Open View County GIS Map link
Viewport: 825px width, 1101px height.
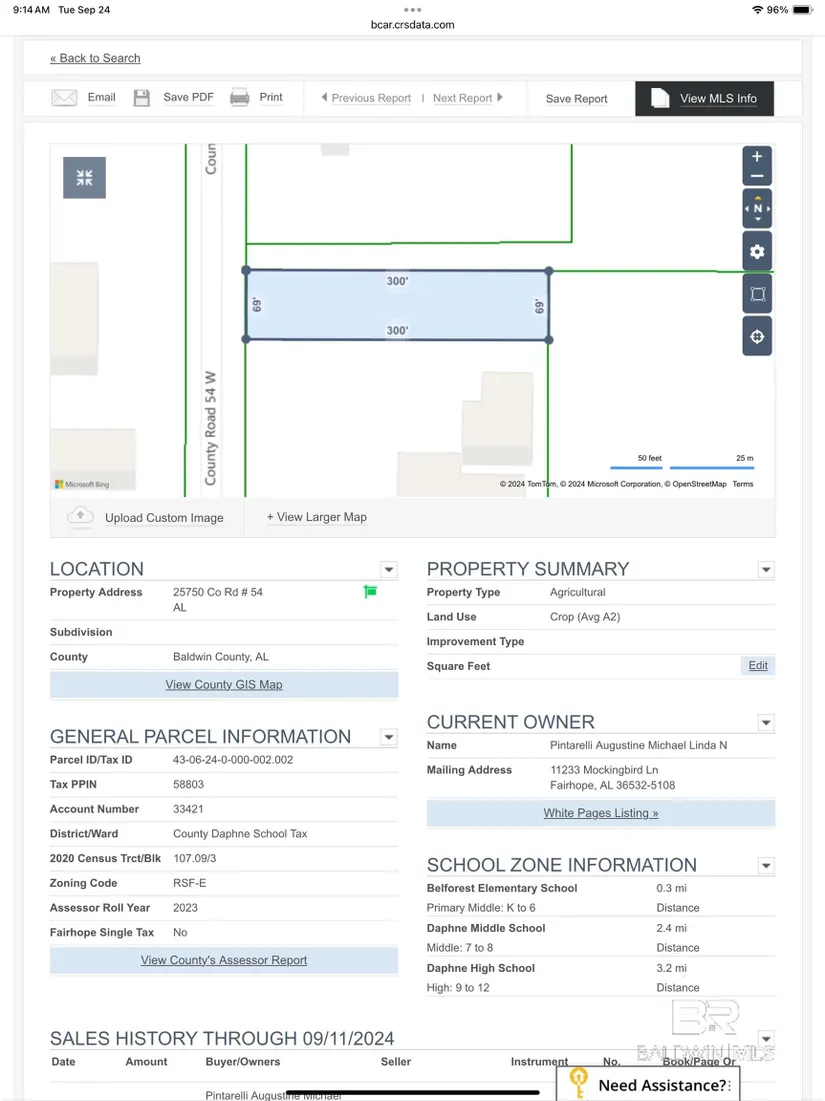224,685
